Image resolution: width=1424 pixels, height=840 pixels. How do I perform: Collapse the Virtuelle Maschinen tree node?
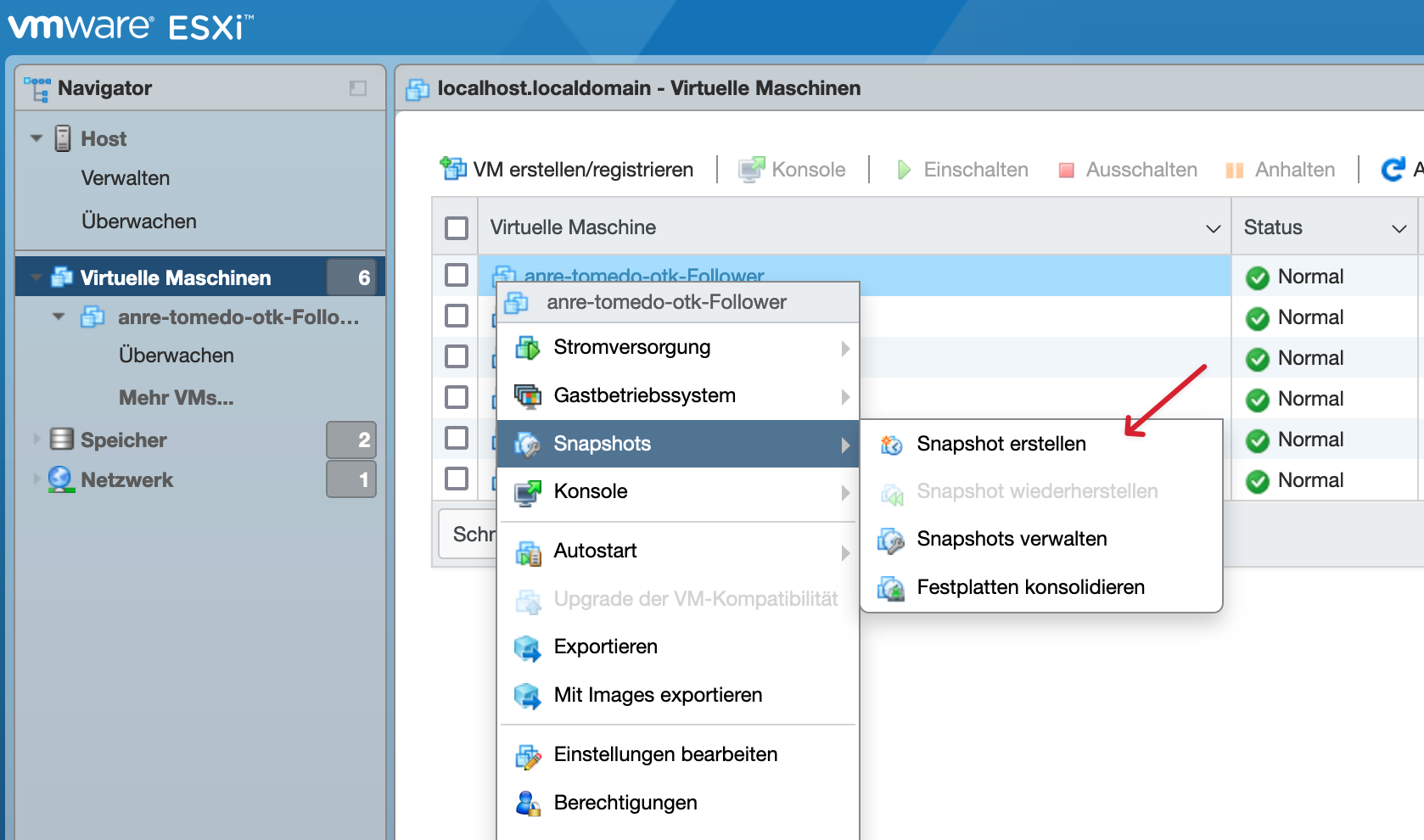click(x=36, y=277)
